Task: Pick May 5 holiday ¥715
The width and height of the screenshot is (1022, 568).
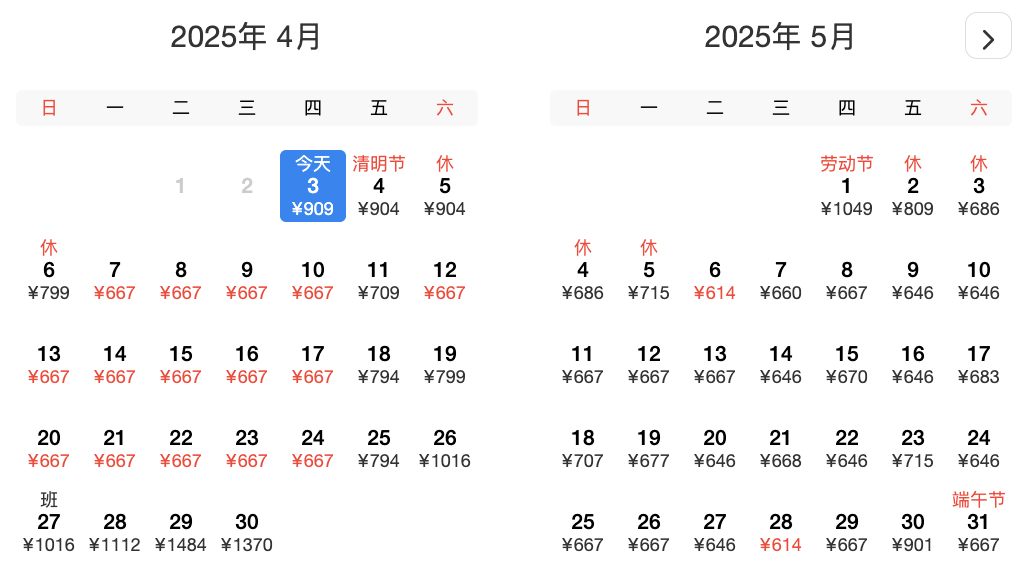Action: point(649,270)
